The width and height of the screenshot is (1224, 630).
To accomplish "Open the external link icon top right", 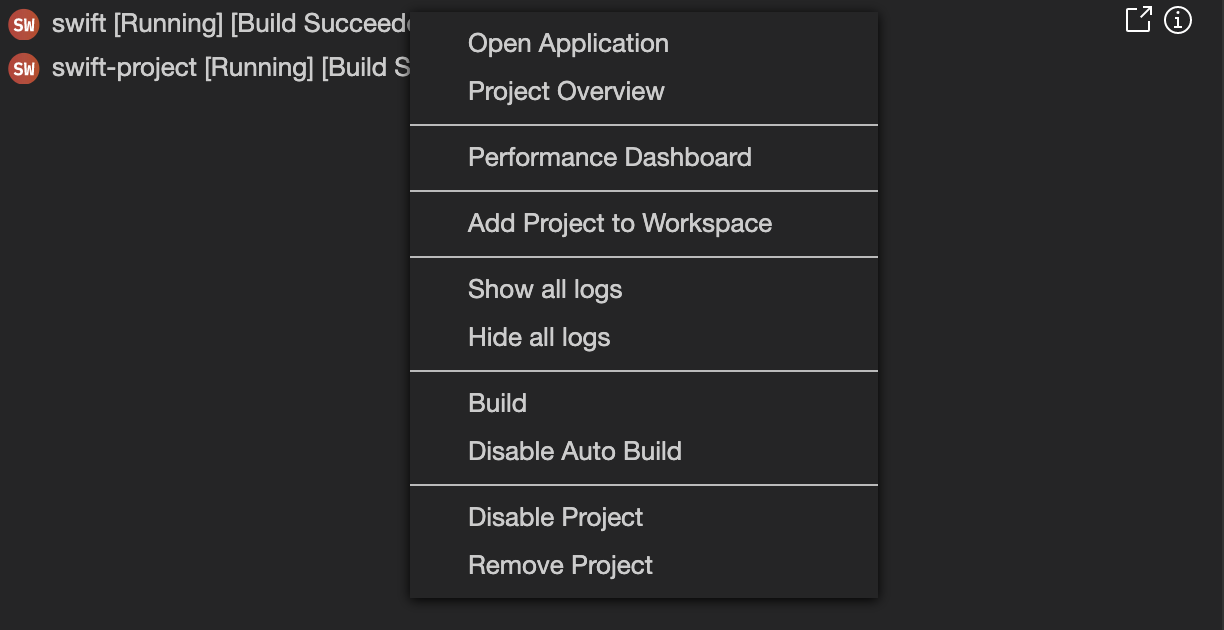I will (1138, 19).
